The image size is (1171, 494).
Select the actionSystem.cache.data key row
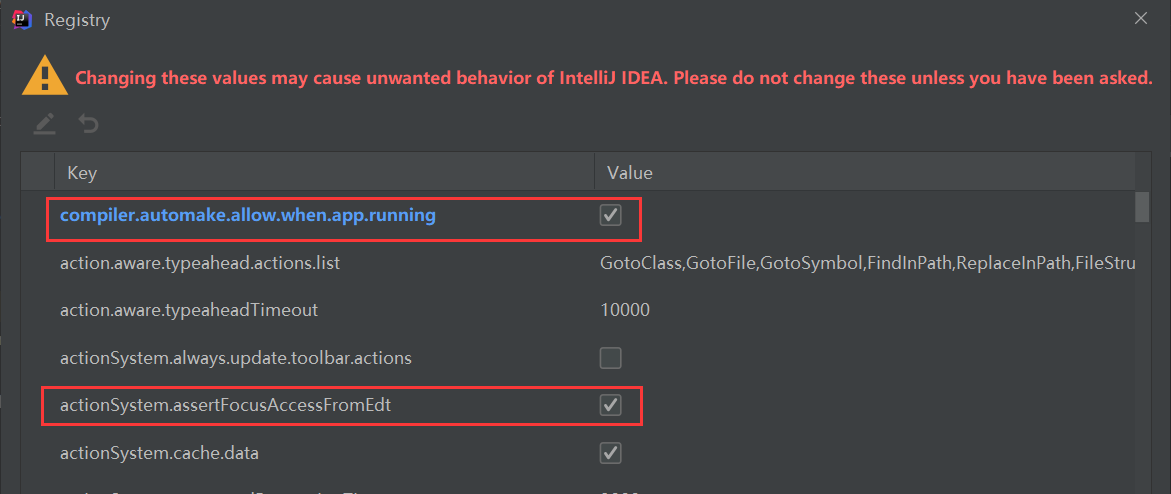(159, 453)
